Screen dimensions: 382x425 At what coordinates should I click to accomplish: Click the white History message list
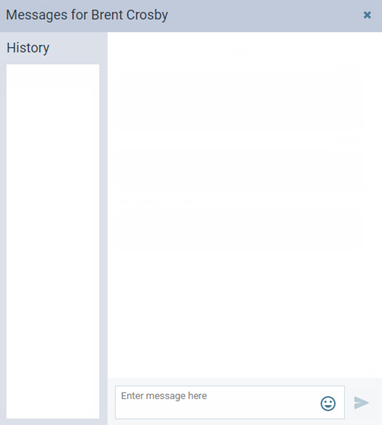coord(53,241)
